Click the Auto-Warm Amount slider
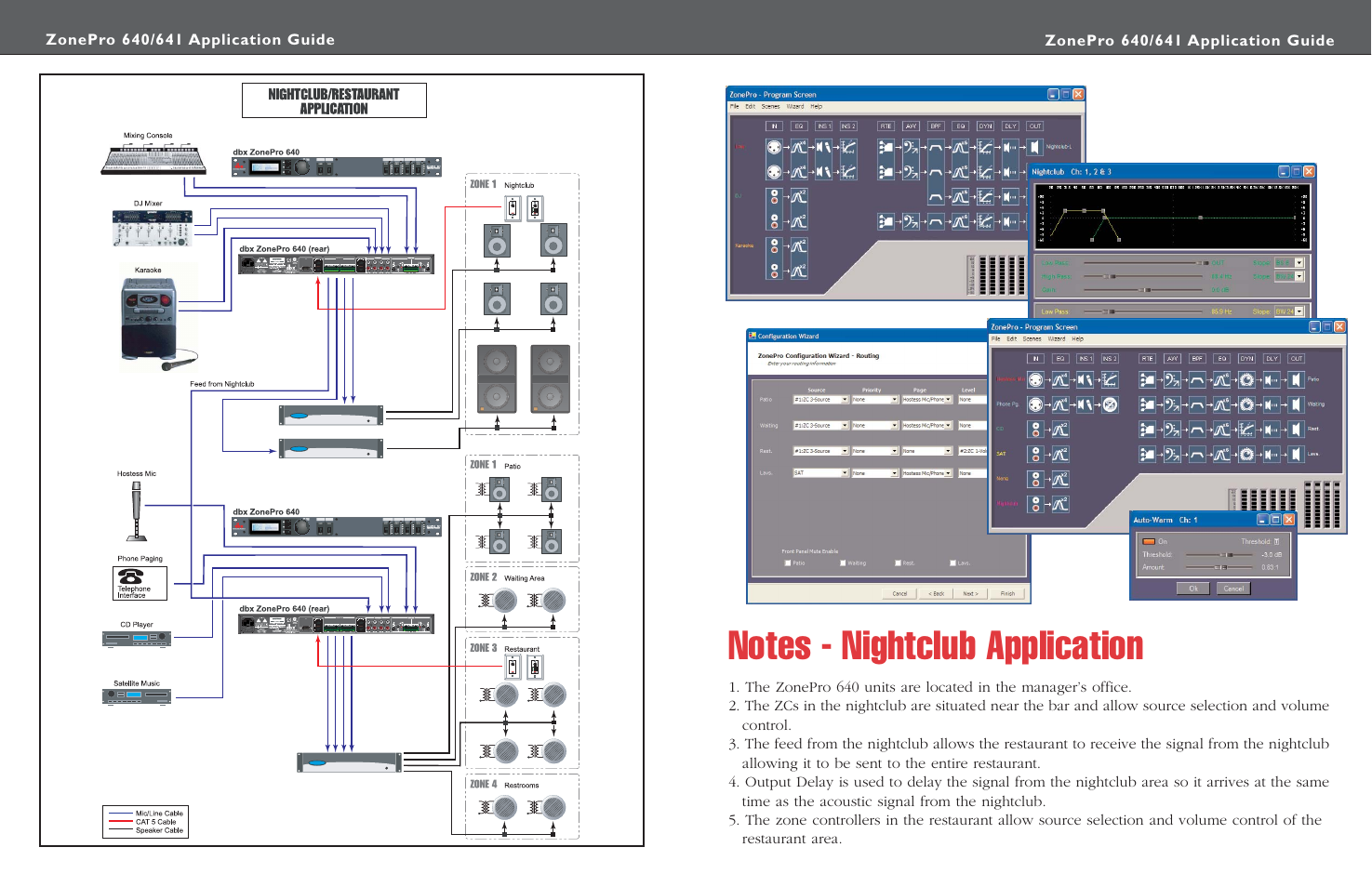1372x887 pixels. (1219, 567)
